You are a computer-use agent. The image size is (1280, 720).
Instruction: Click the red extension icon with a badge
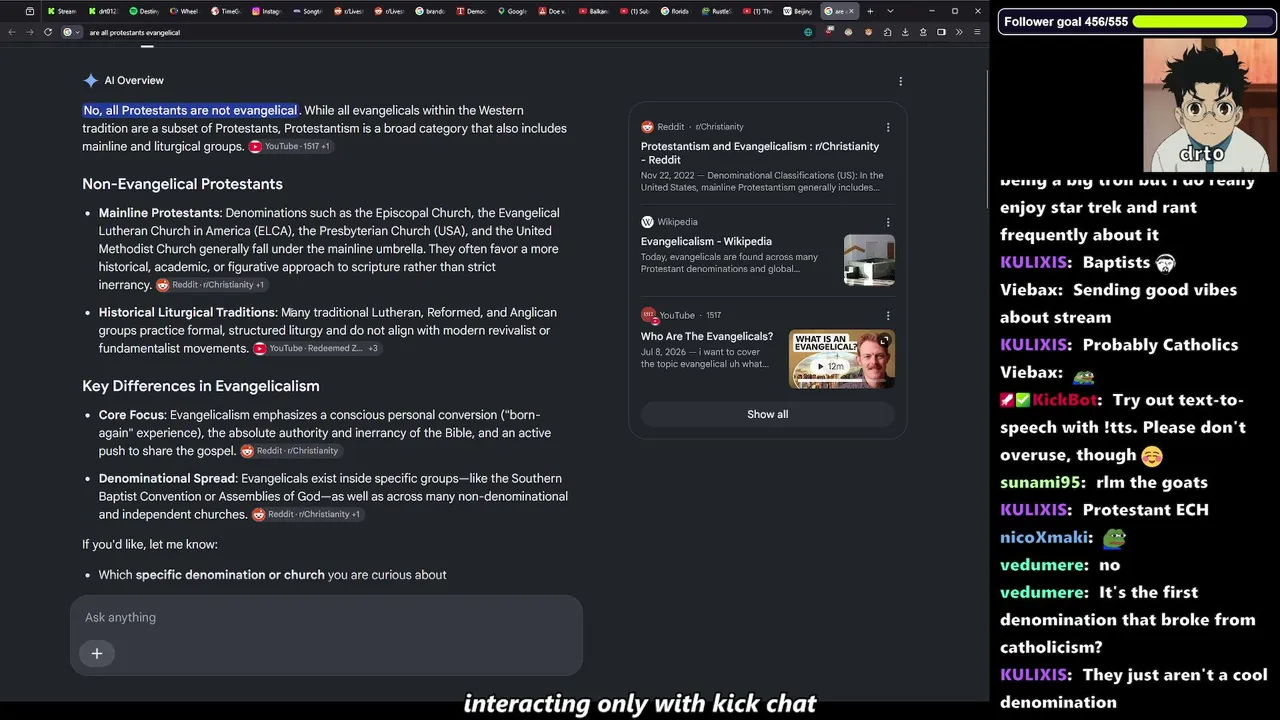coord(830,32)
